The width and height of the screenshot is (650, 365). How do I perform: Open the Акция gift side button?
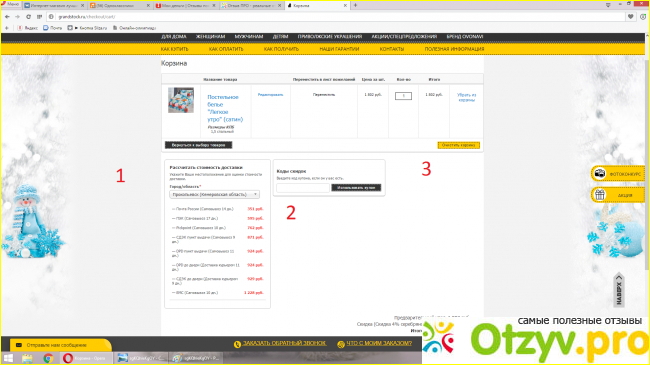pos(618,195)
